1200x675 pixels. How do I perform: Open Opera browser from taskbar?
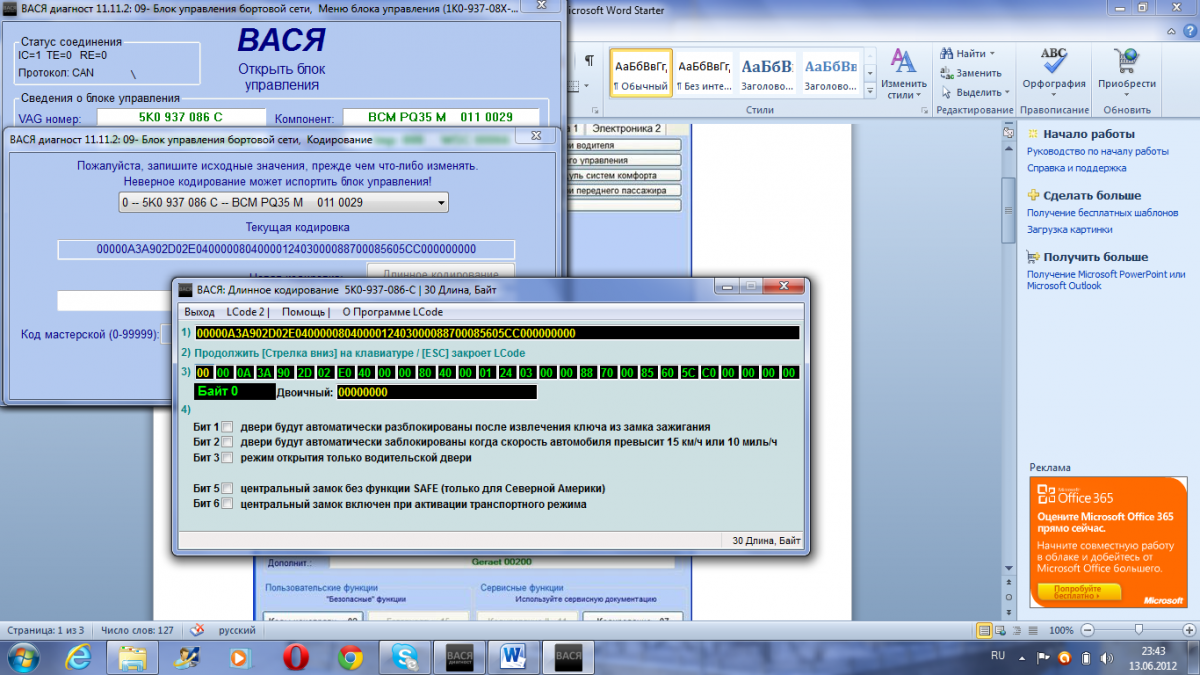pos(296,657)
